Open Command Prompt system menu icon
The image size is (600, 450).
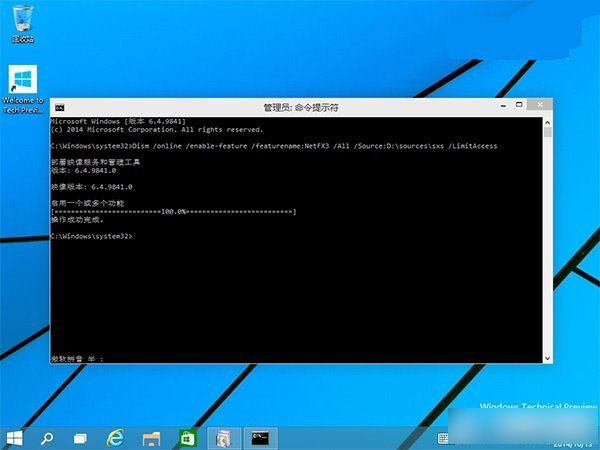59,107
